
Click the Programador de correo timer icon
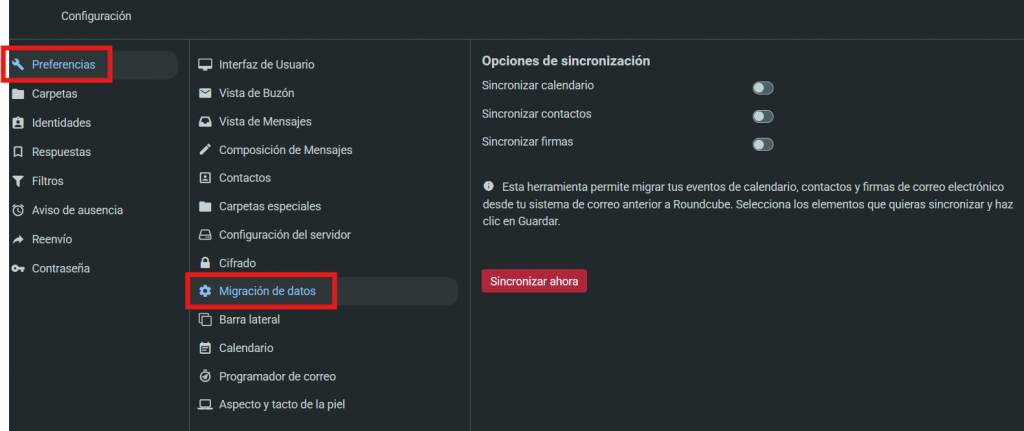tap(205, 377)
